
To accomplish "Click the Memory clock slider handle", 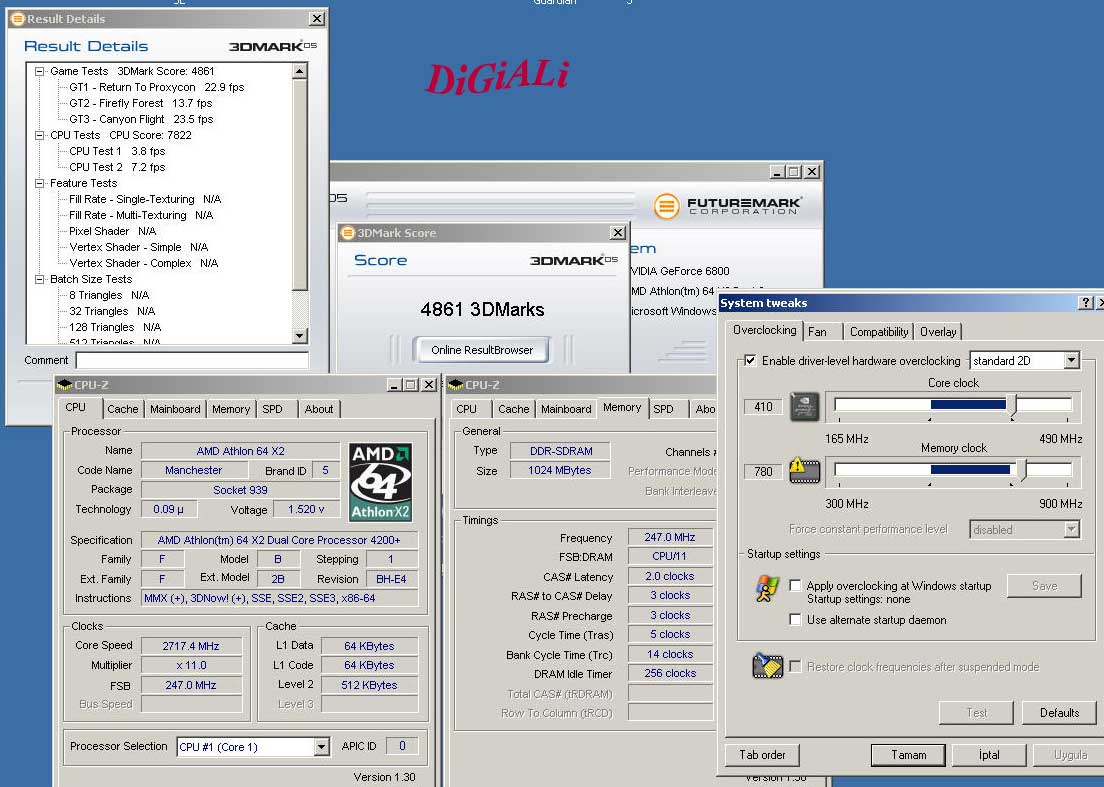I will click(1024, 470).
